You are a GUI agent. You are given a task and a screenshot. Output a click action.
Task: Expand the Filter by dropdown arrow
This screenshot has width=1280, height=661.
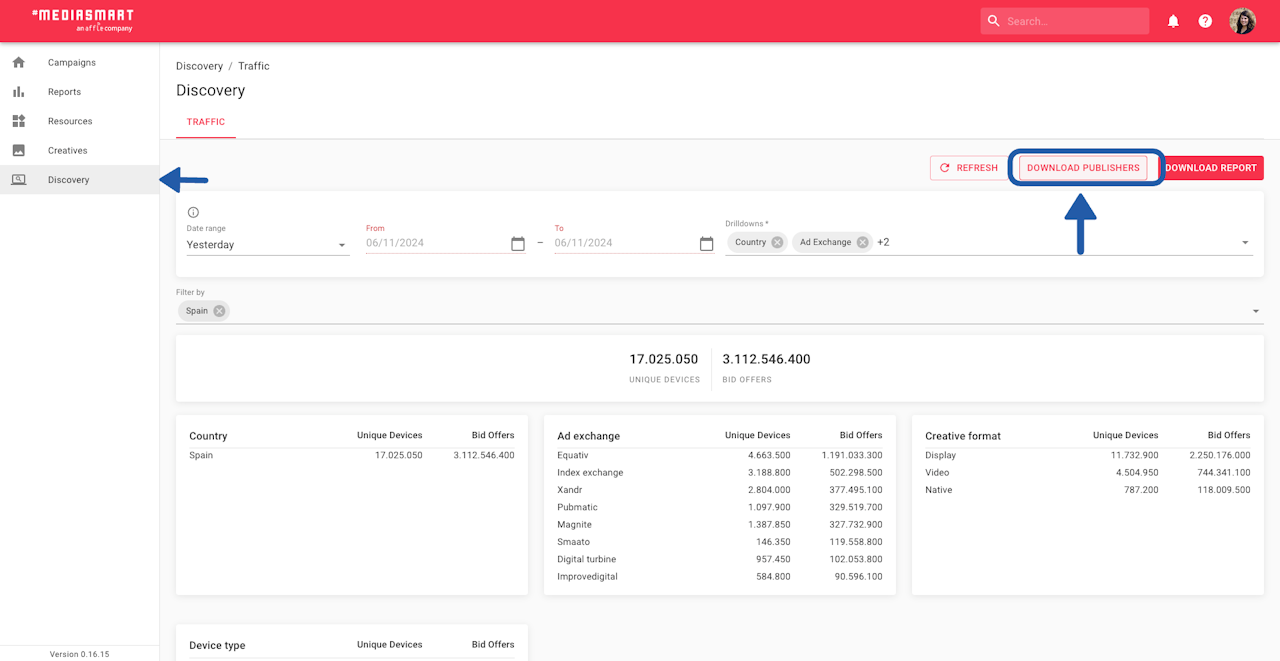coord(1256,312)
